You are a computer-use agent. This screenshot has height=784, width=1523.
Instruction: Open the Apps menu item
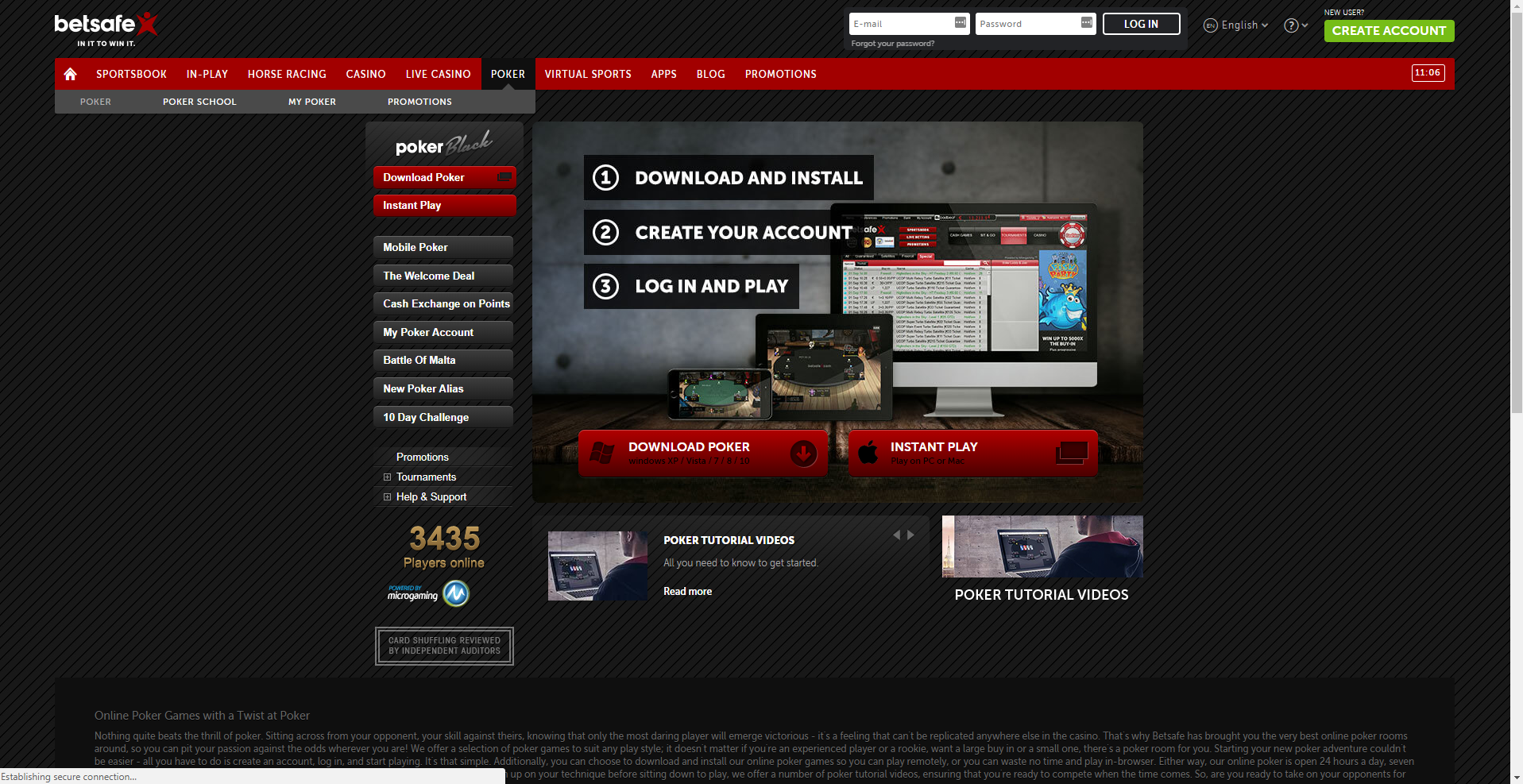click(663, 74)
